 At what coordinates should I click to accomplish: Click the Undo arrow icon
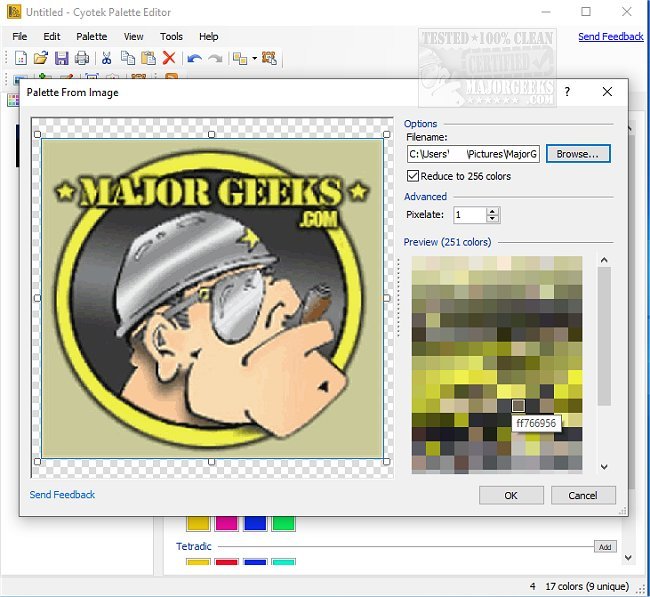point(194,58)
